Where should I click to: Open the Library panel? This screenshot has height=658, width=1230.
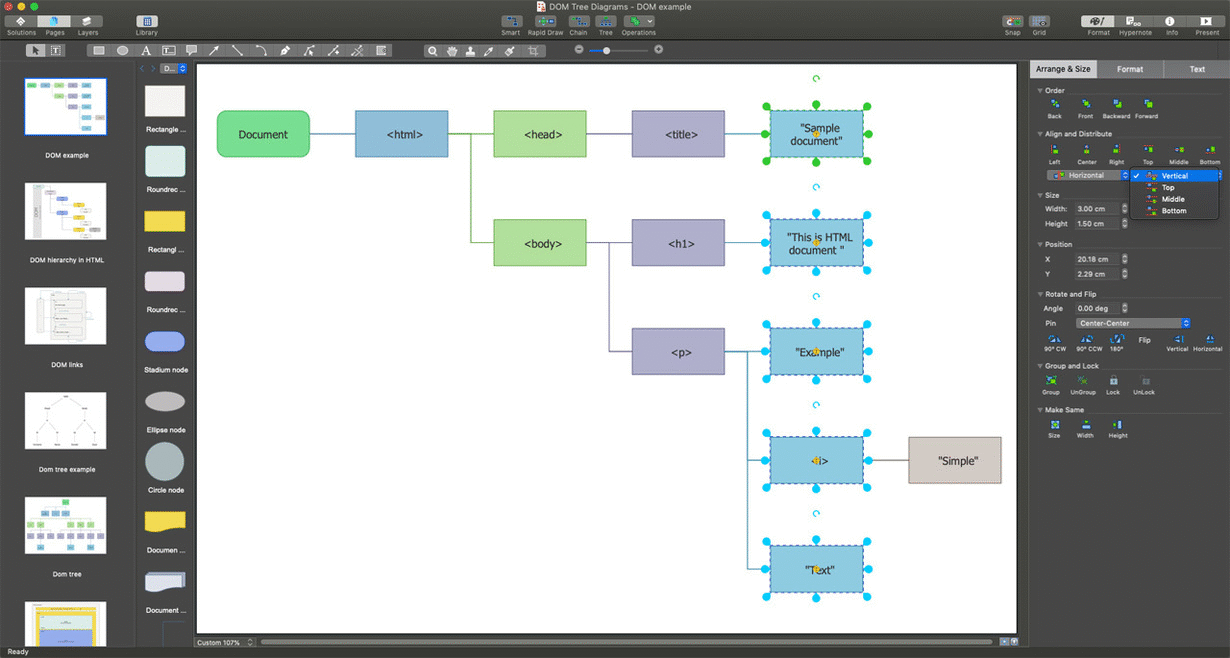[146, 22]
